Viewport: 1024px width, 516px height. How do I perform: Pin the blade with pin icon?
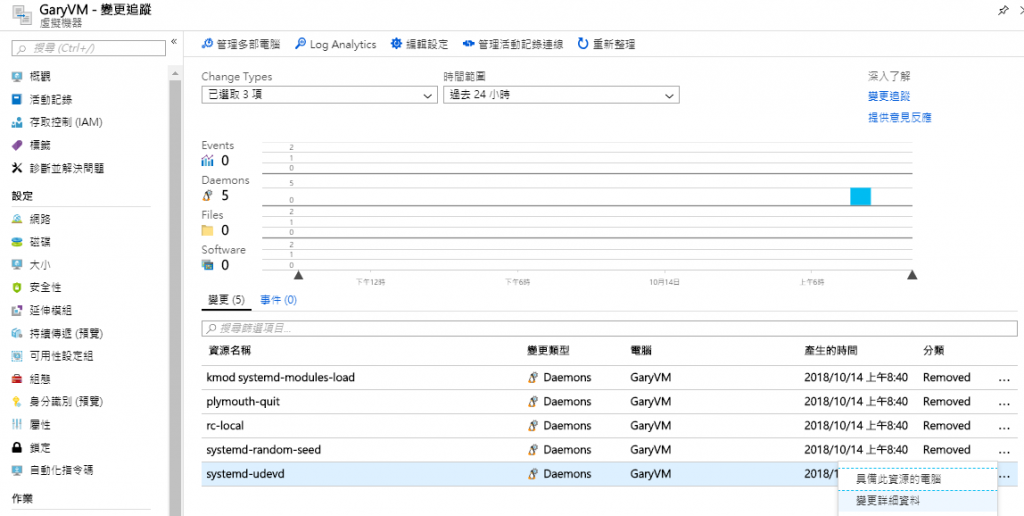coord(1003,10)
